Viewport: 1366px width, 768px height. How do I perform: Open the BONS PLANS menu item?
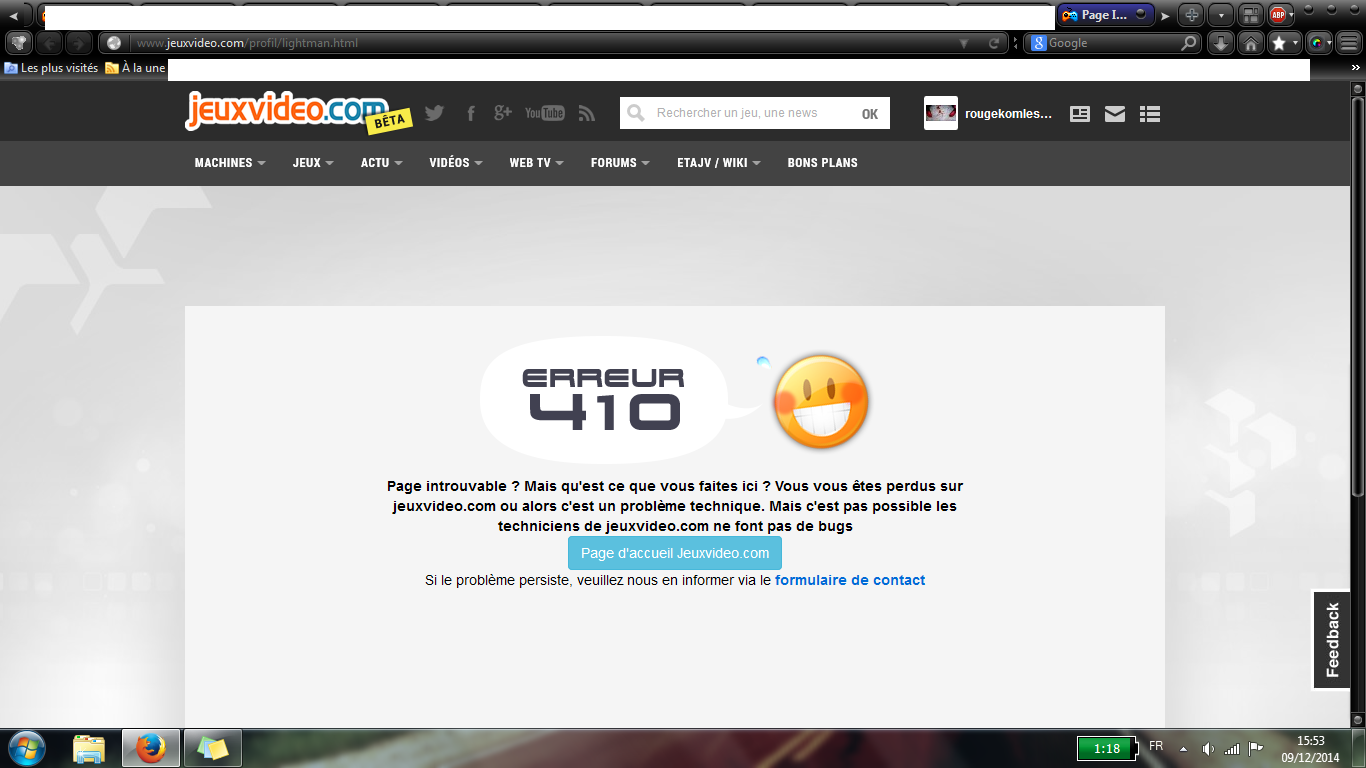tap(822, 163)
